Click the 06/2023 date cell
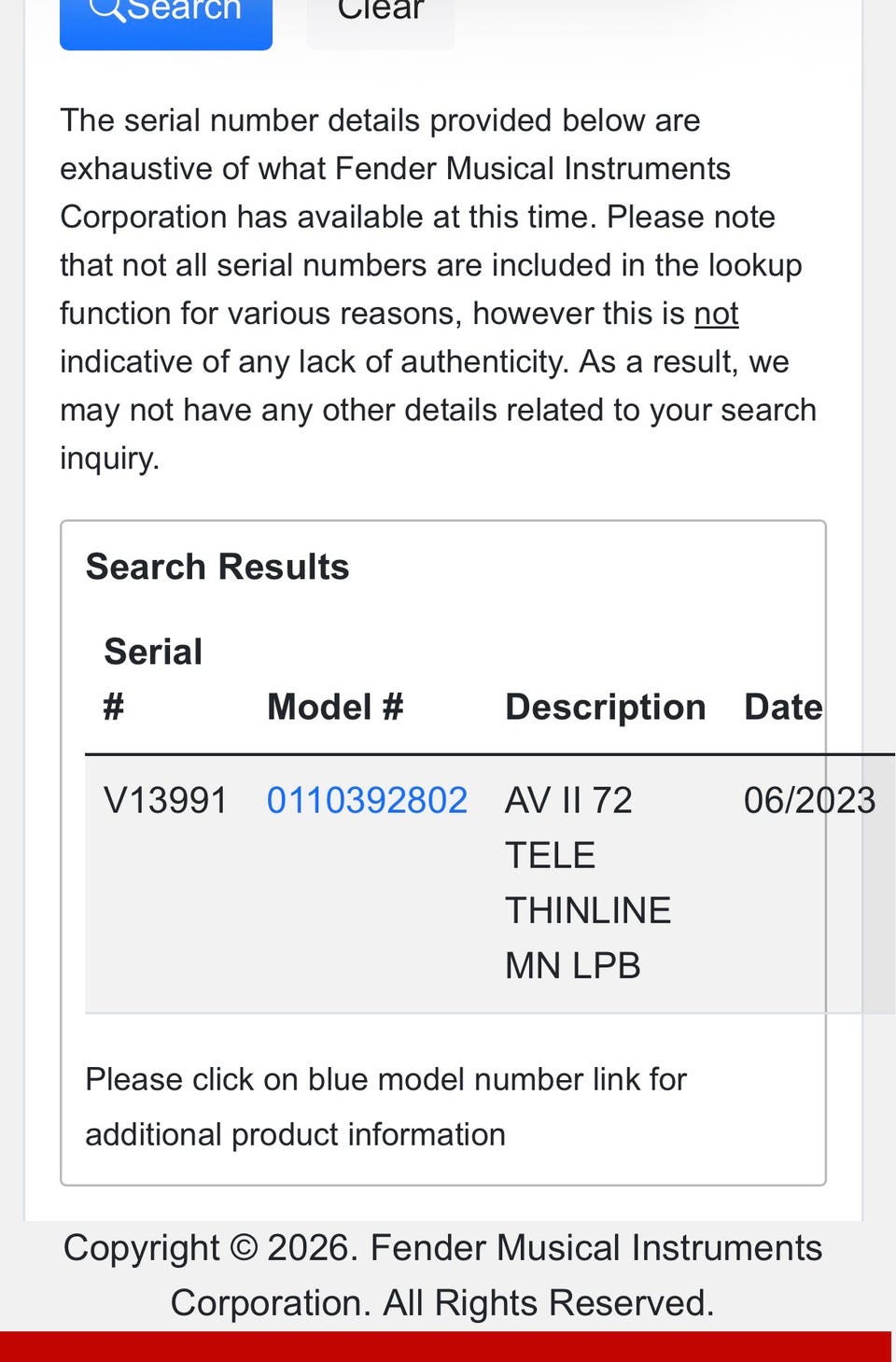Viewport: 896px width, 1362px height. tap(808, 800)
